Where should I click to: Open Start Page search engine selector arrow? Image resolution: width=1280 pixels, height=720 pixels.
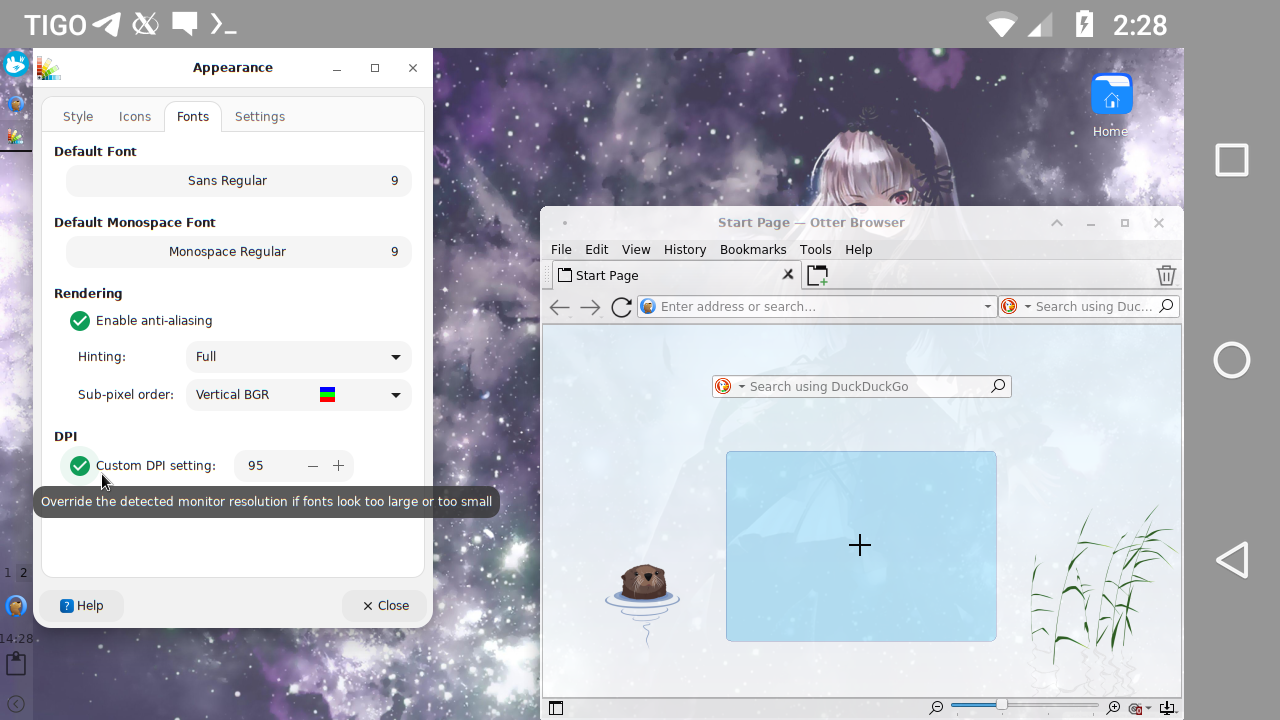[x=741, y=387]
